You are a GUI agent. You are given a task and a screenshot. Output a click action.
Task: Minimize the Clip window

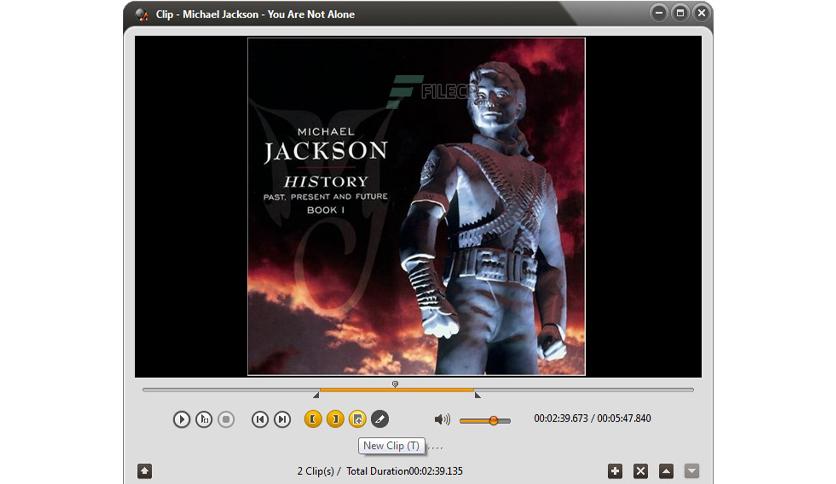(x=659, y=13)
